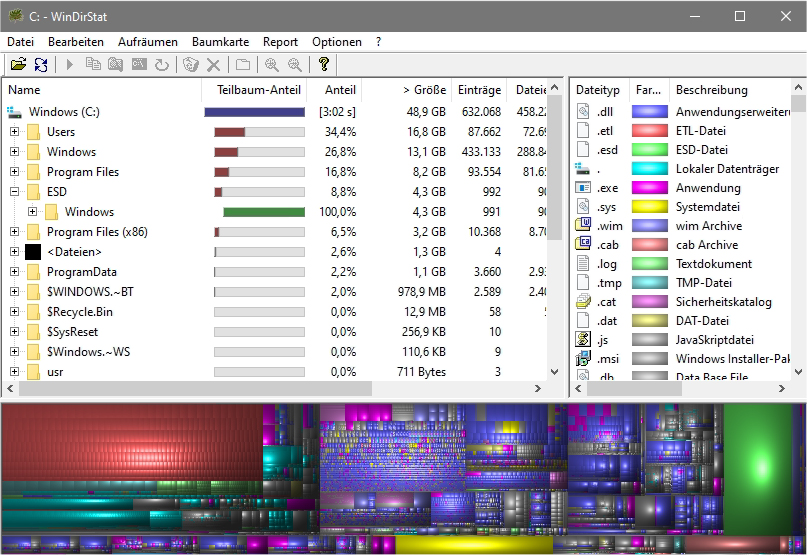Expand the Users folder

click(x=14, y=132)
